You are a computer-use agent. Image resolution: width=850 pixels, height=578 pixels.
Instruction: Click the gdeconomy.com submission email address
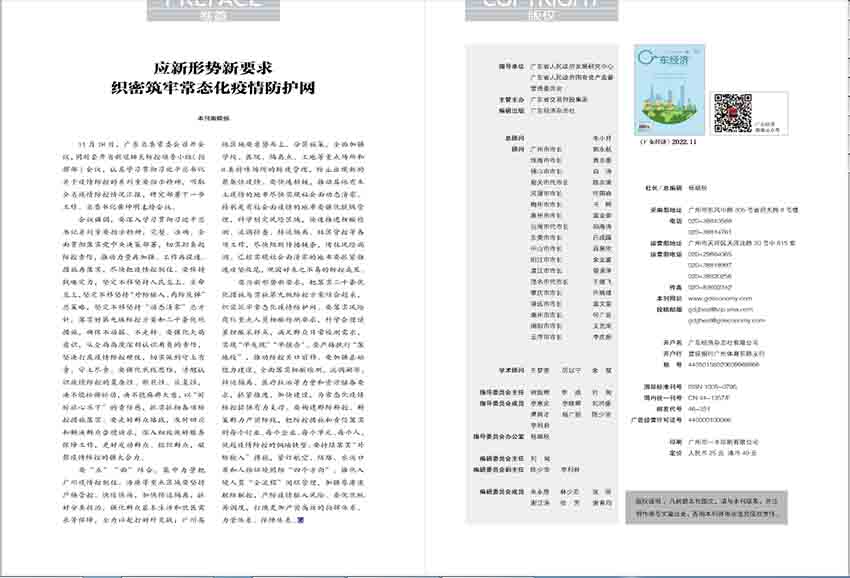[x=714, y=321]
